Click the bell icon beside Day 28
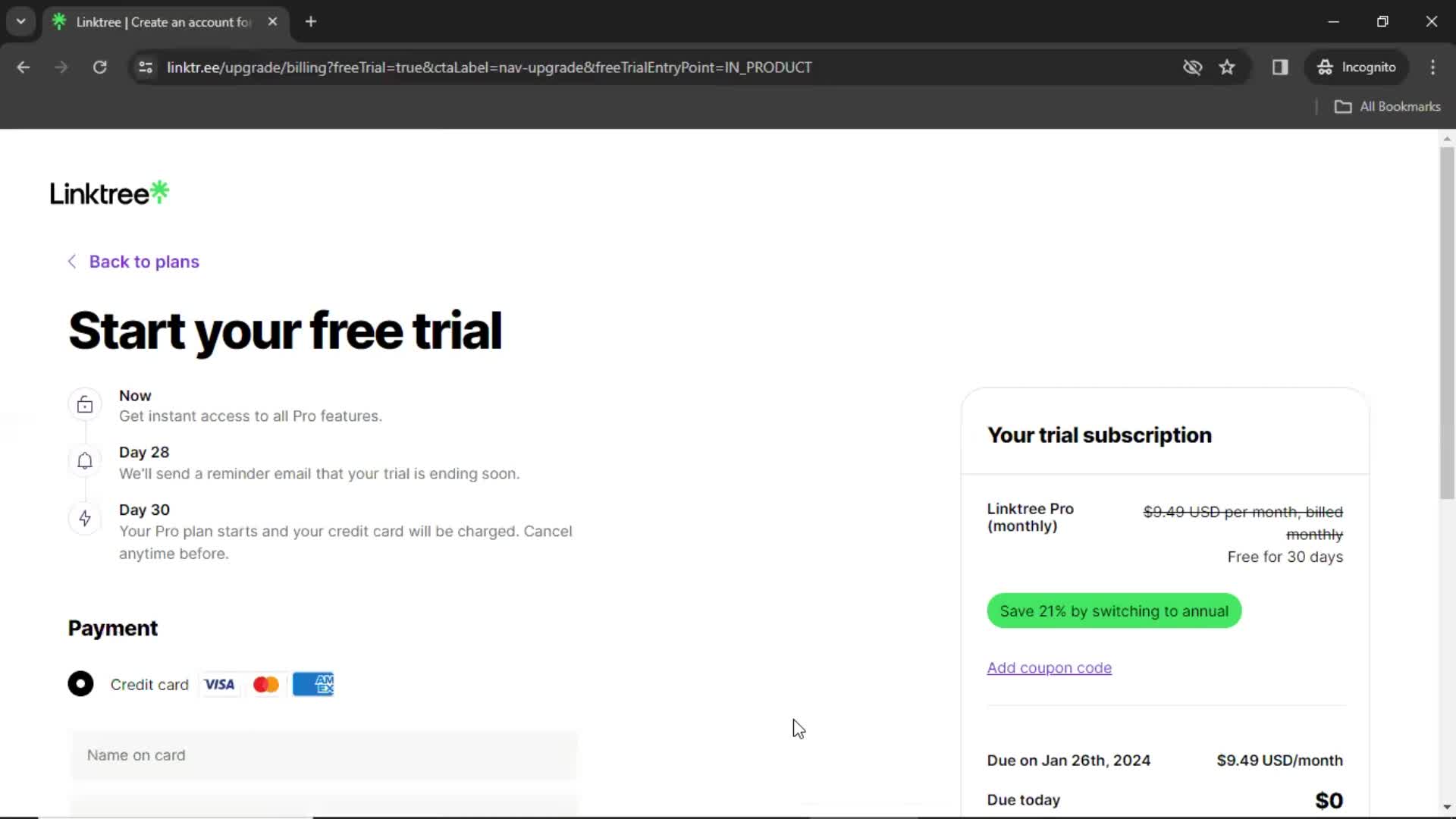 (x=85, y=461)
